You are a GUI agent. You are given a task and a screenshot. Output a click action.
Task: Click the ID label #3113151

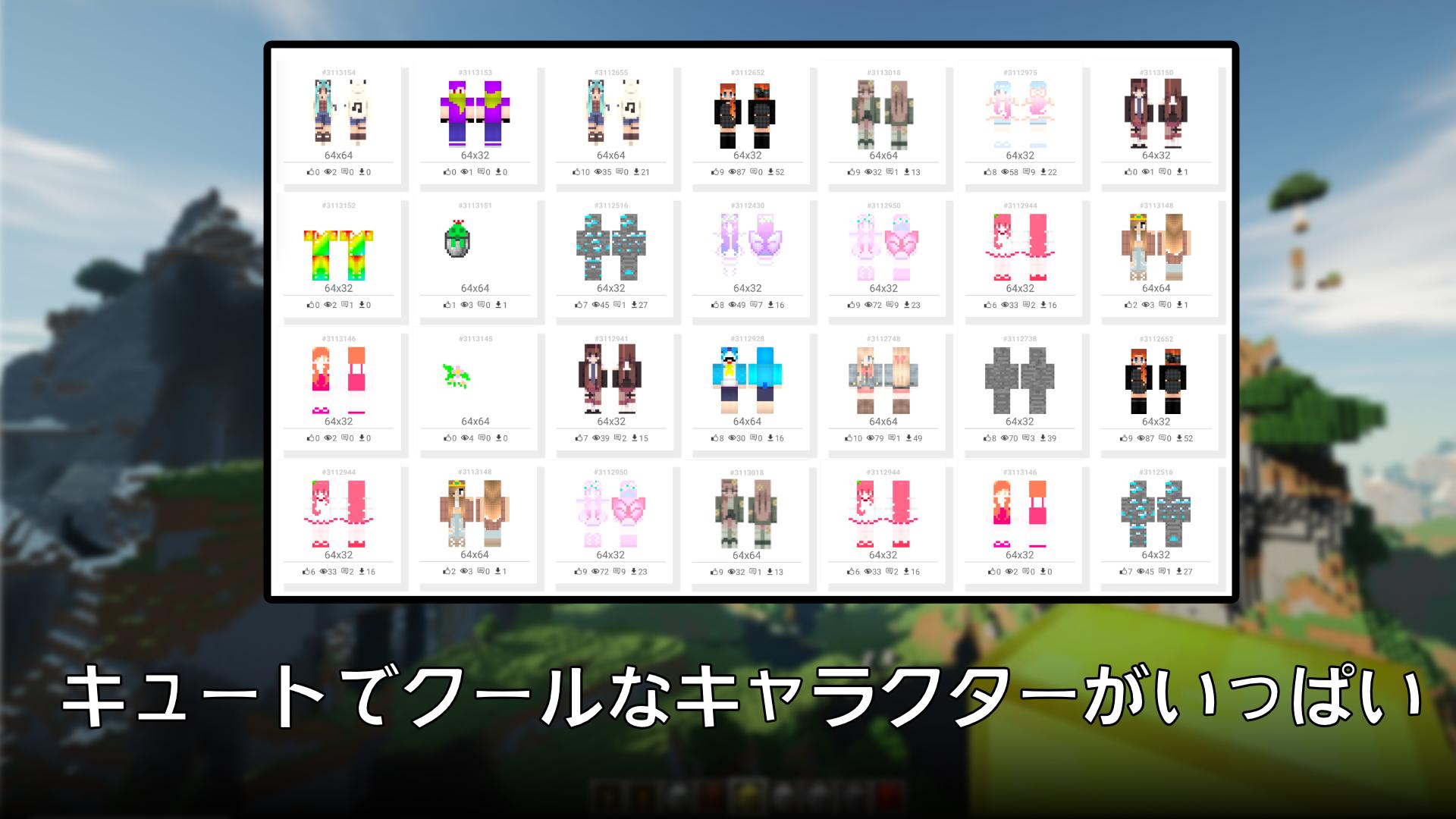point(475,206)
